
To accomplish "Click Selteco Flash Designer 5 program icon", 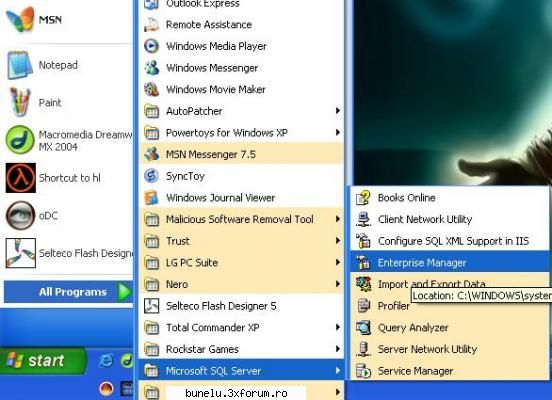I will 152,306.
